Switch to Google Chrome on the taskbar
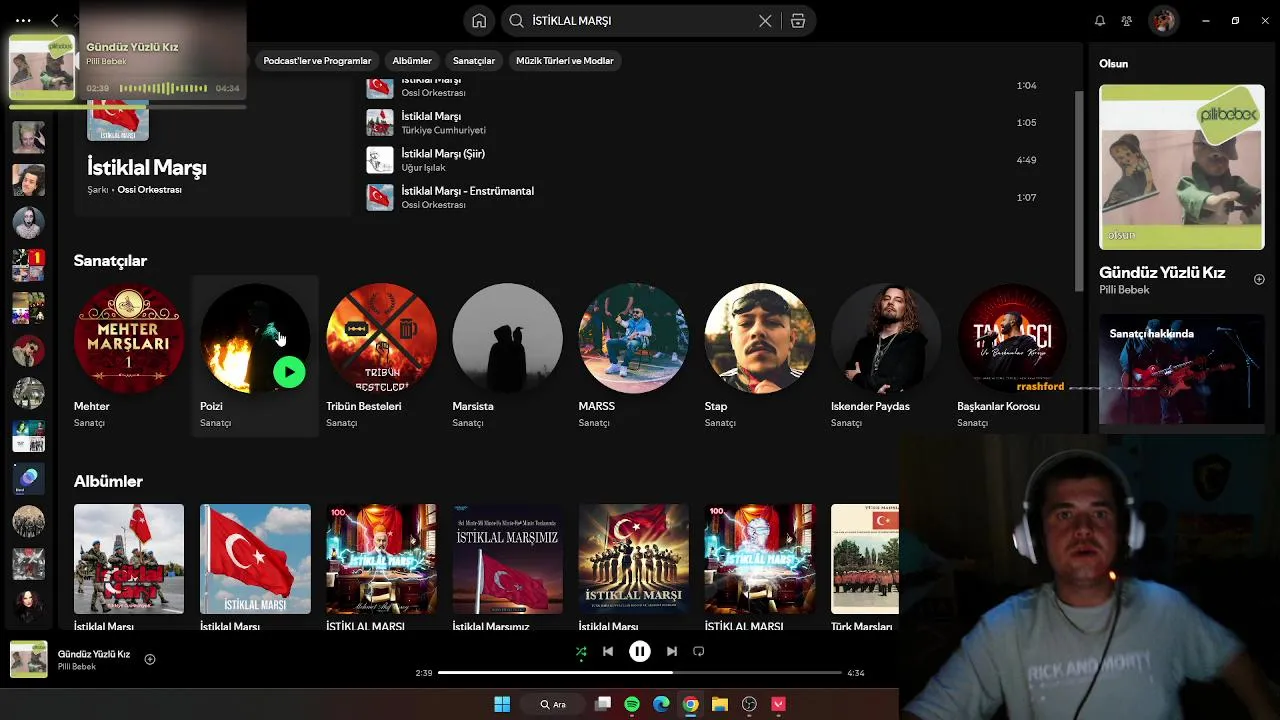 (690, 704)
